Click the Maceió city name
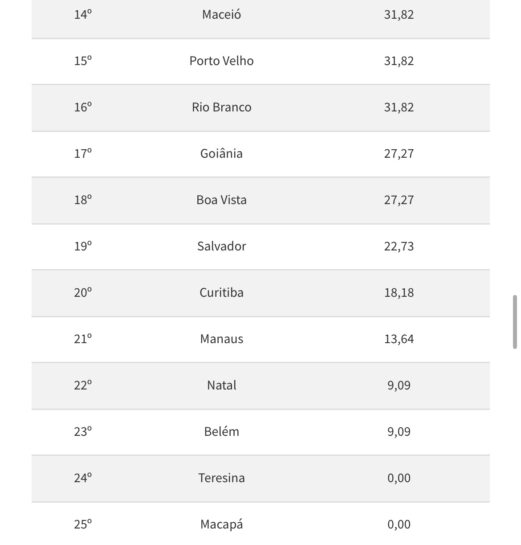Image resolution: width=521 pixels, height=545 pixels. 221,15
